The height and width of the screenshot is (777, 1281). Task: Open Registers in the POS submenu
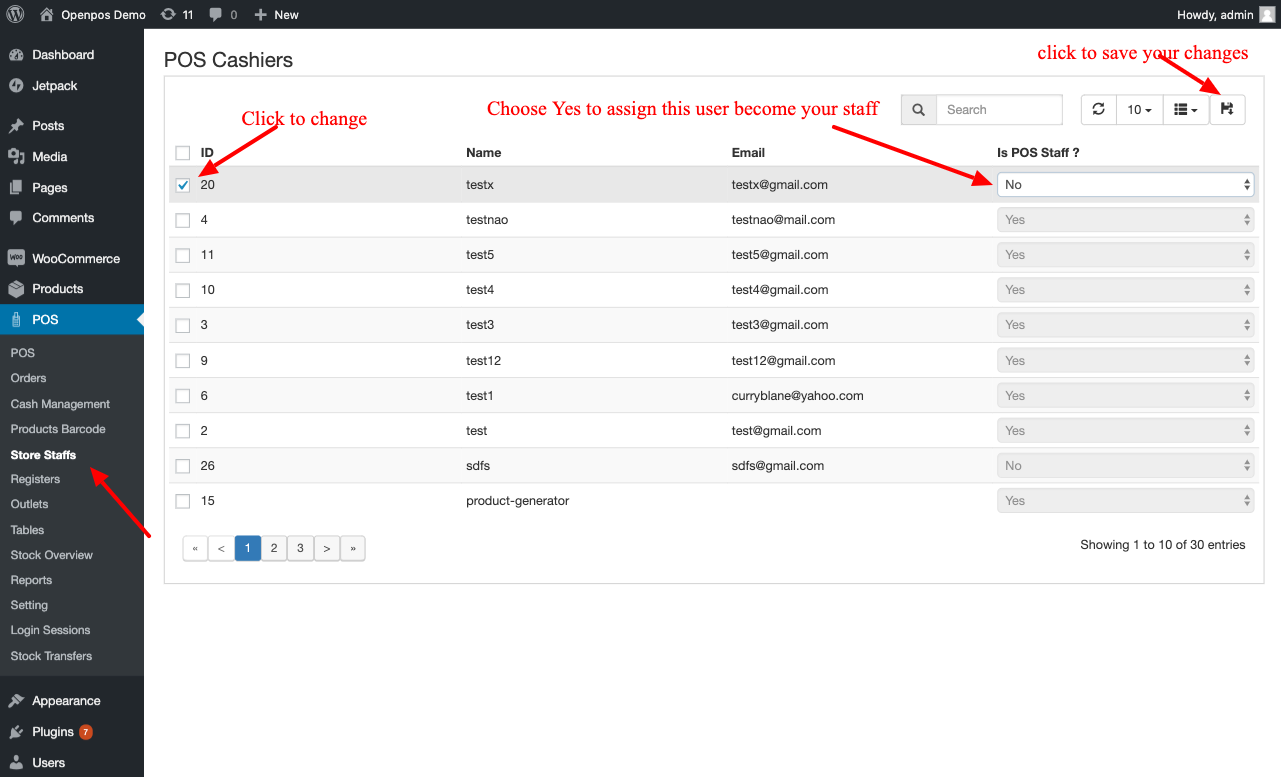35,479
